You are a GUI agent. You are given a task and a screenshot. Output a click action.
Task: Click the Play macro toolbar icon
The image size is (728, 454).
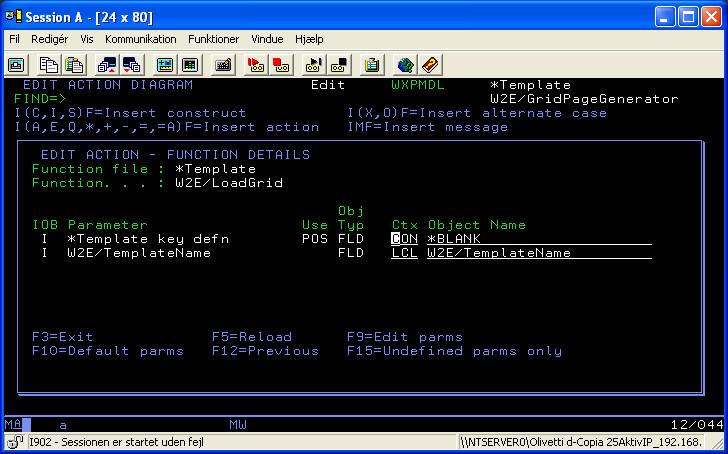click(313, 65)
